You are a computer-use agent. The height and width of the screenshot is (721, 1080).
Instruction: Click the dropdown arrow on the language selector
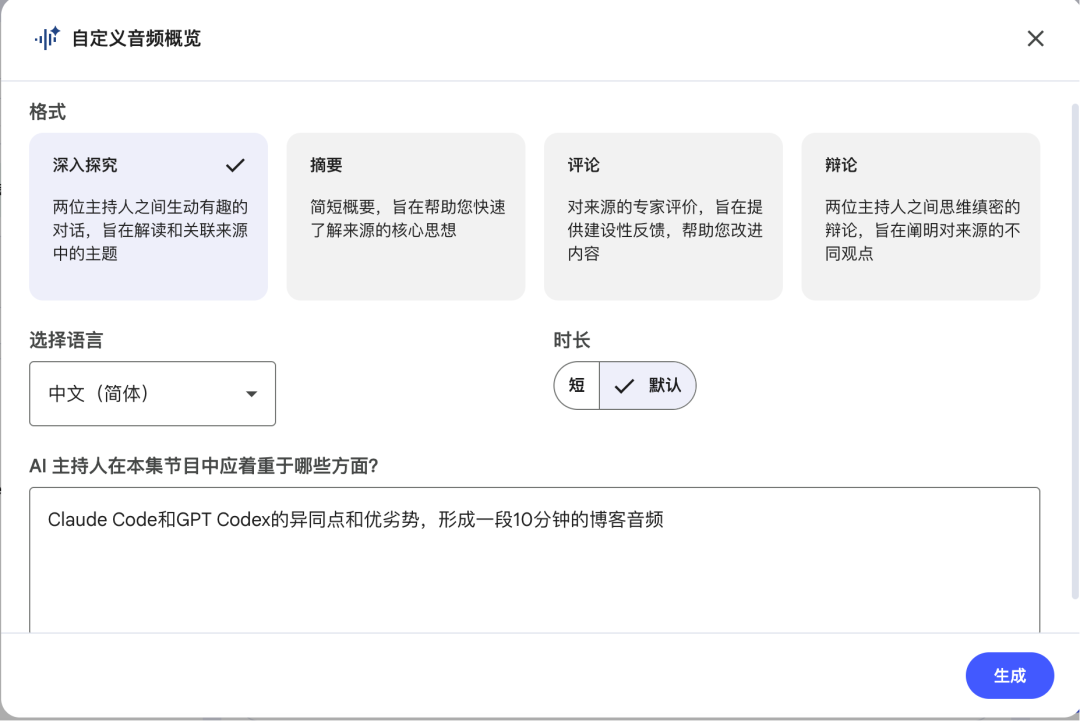coord(252,393)
